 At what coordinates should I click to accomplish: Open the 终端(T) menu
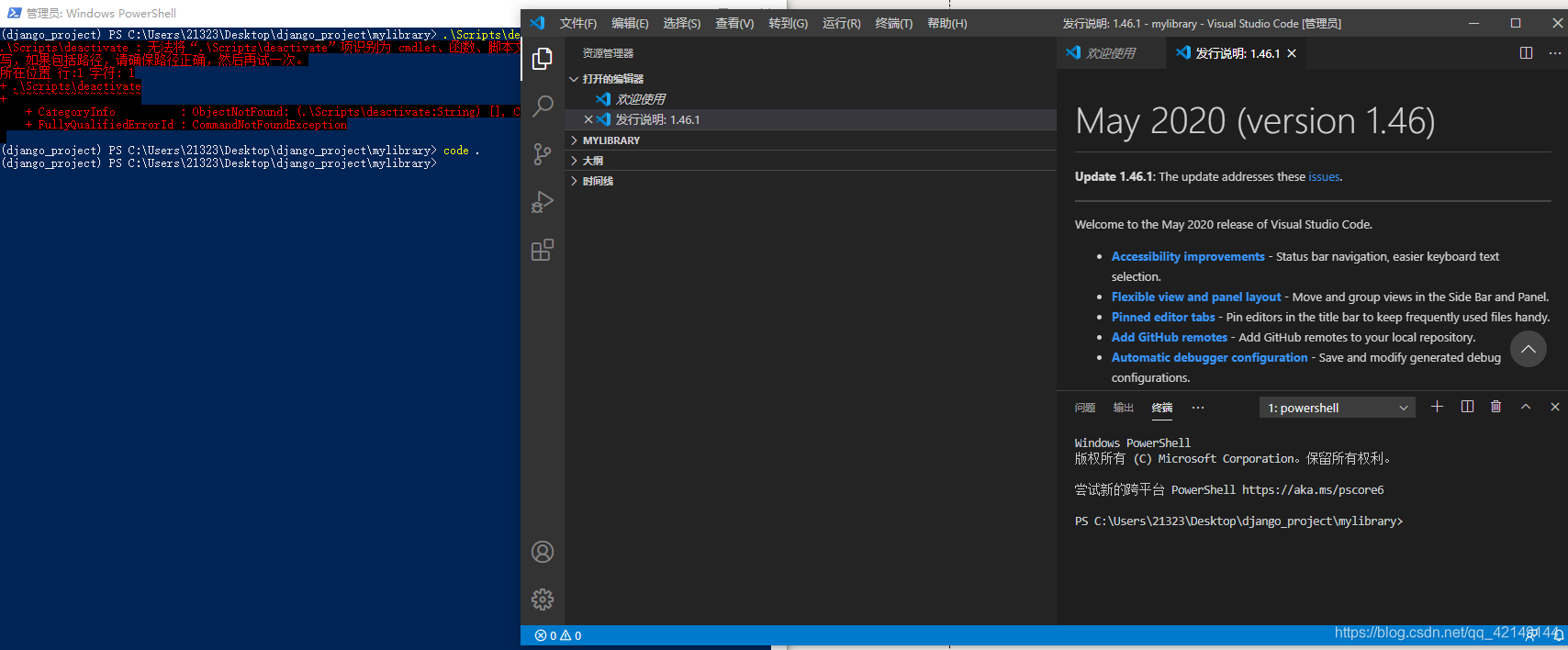[x=894, y=23]
